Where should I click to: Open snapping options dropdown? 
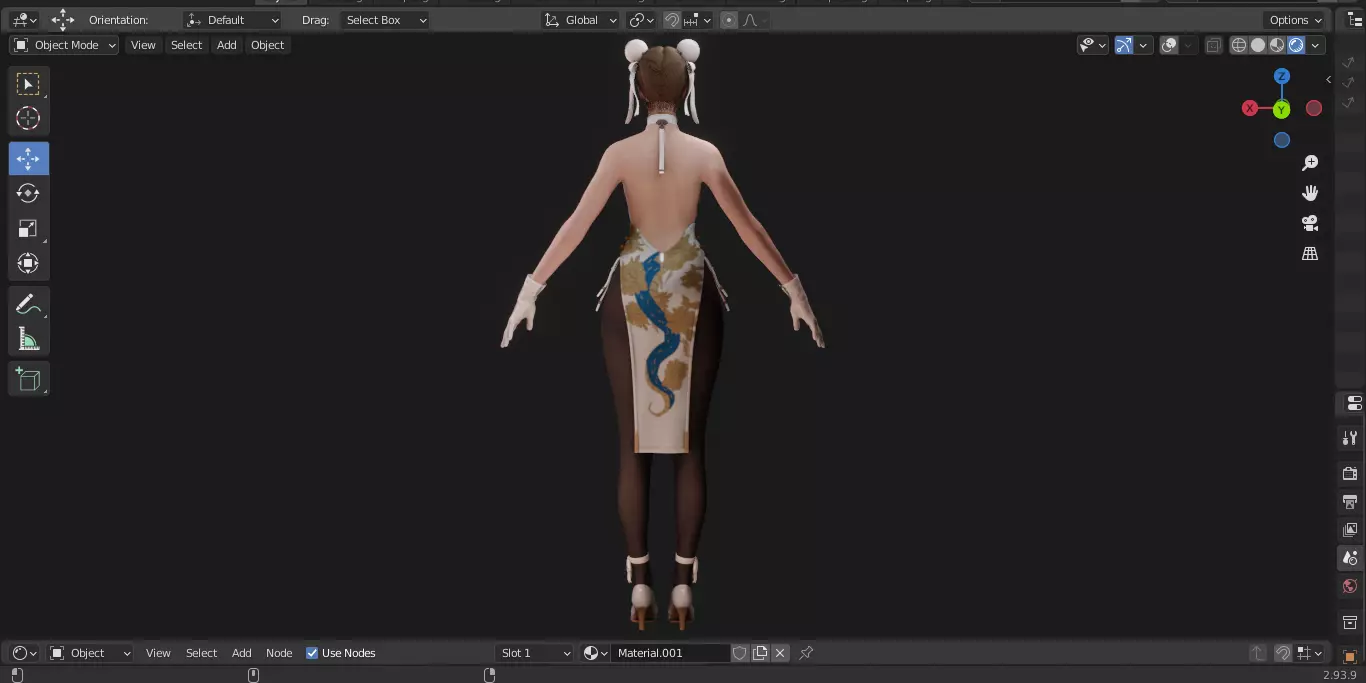[699, 20]
